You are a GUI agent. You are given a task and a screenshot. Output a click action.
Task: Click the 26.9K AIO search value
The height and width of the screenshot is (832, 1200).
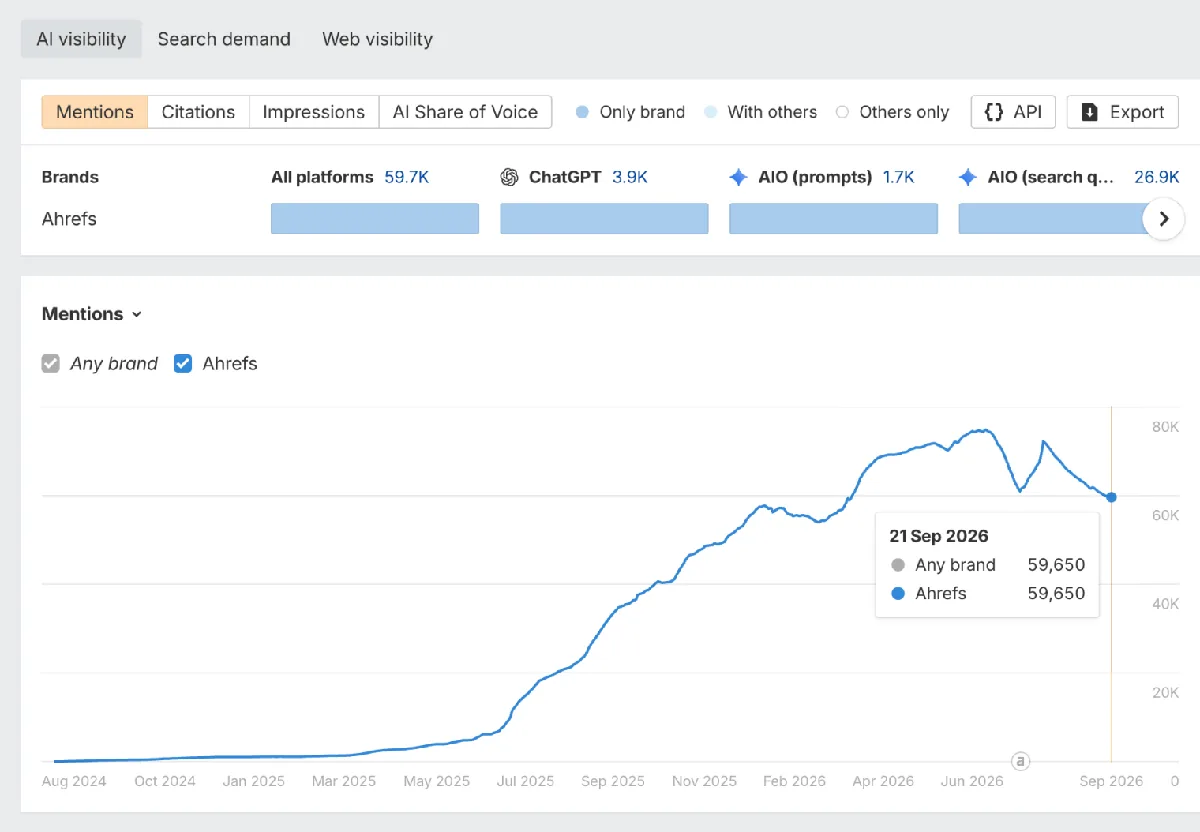(x=1157, y=177)
